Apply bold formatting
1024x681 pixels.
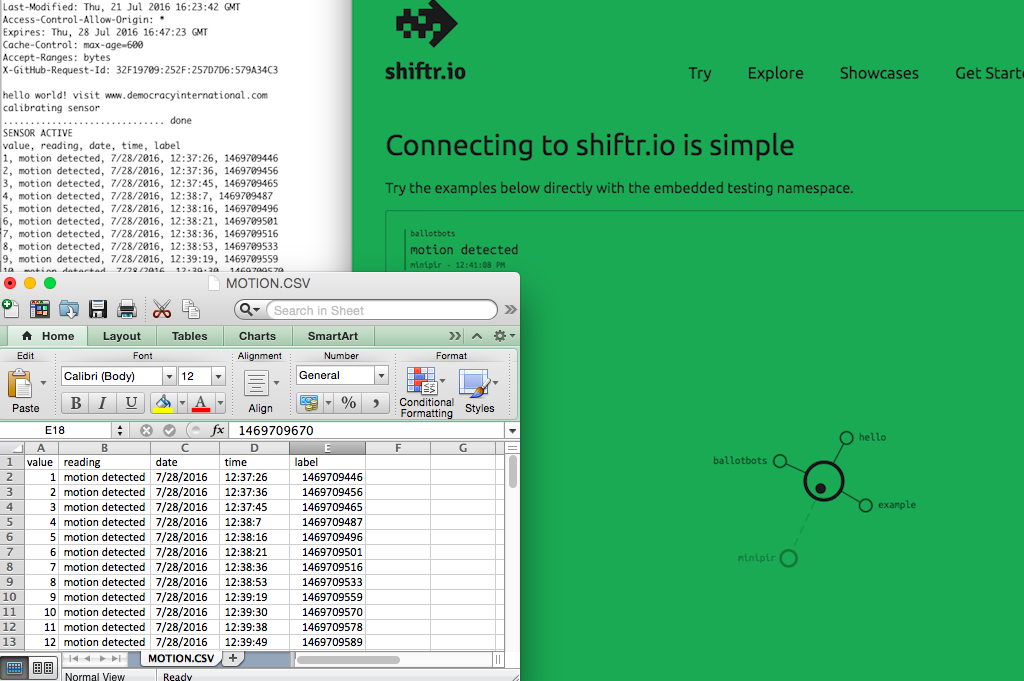point(76,403)
